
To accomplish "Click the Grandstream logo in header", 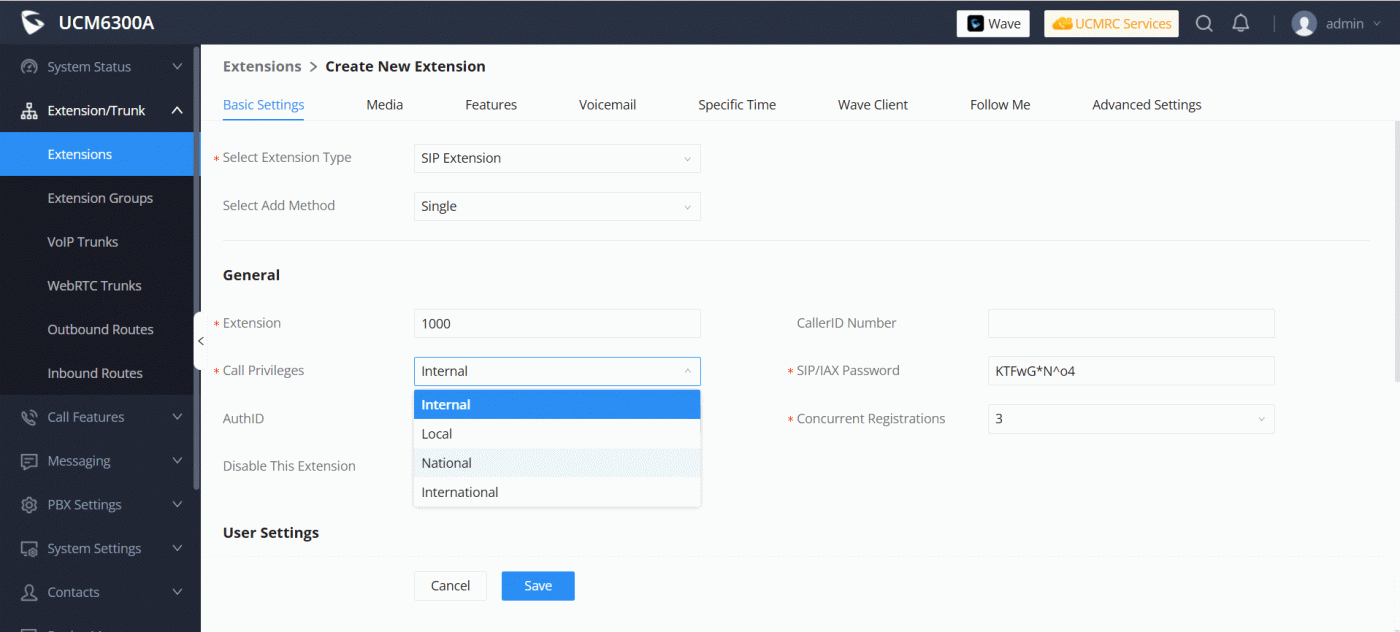I will 33,23.
